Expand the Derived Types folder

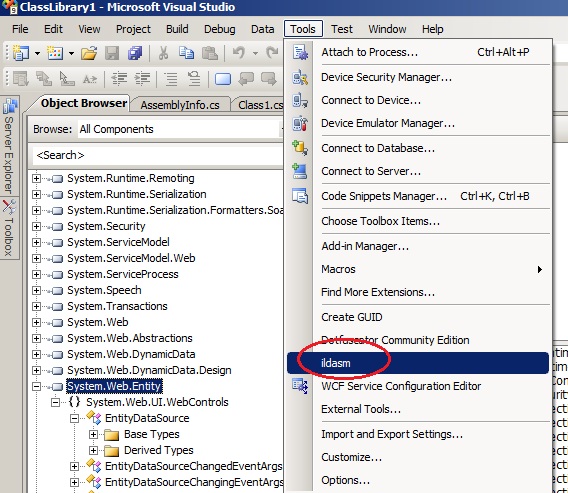[93, 450]
